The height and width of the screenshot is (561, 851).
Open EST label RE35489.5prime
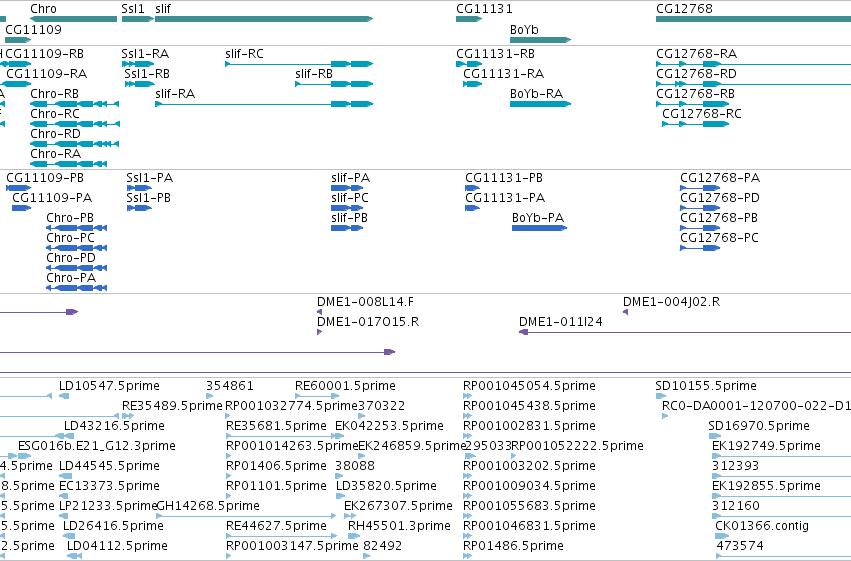172,406
